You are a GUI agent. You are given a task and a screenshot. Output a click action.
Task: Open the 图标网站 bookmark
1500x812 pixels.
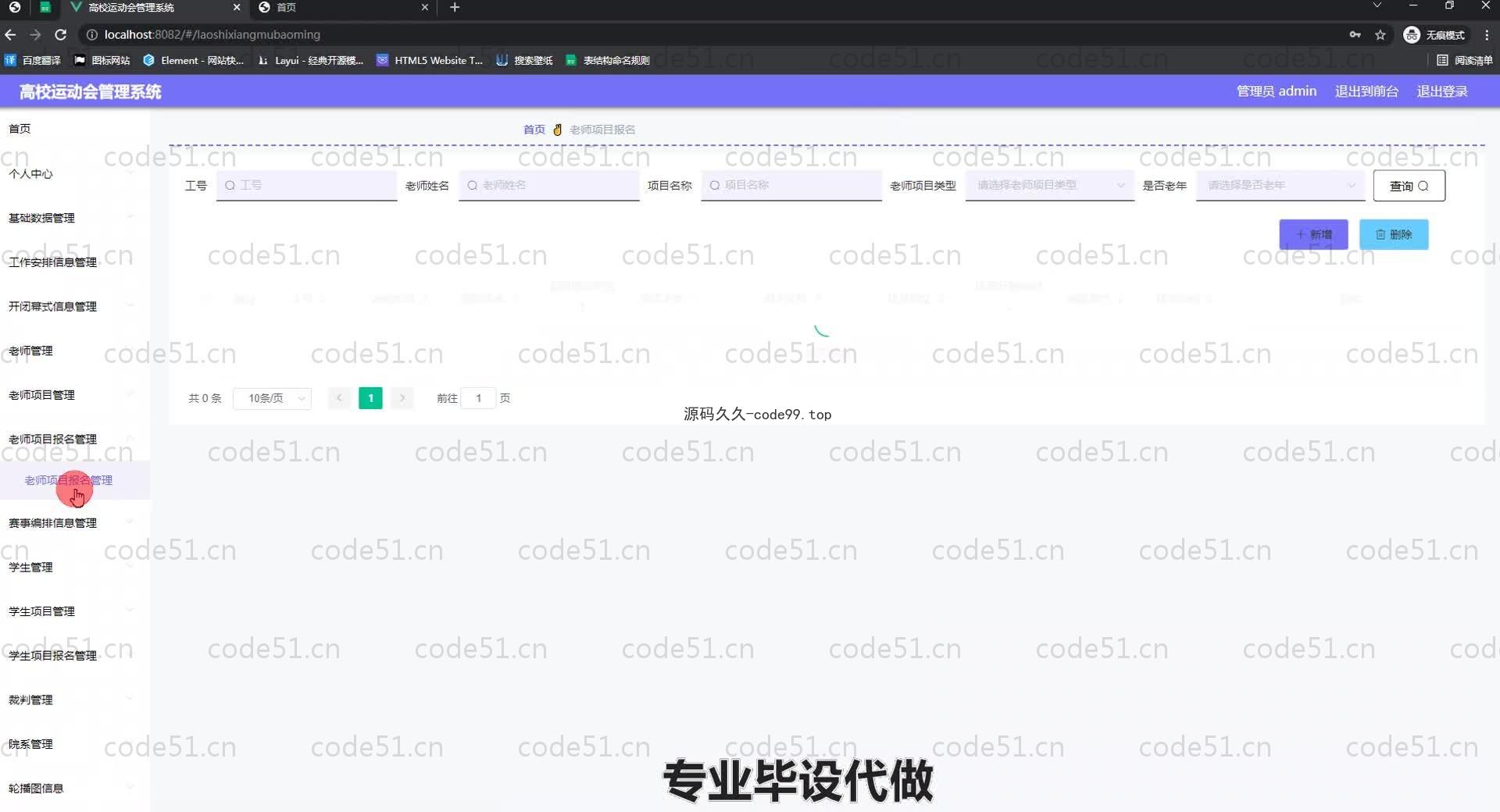click(102, 60)
